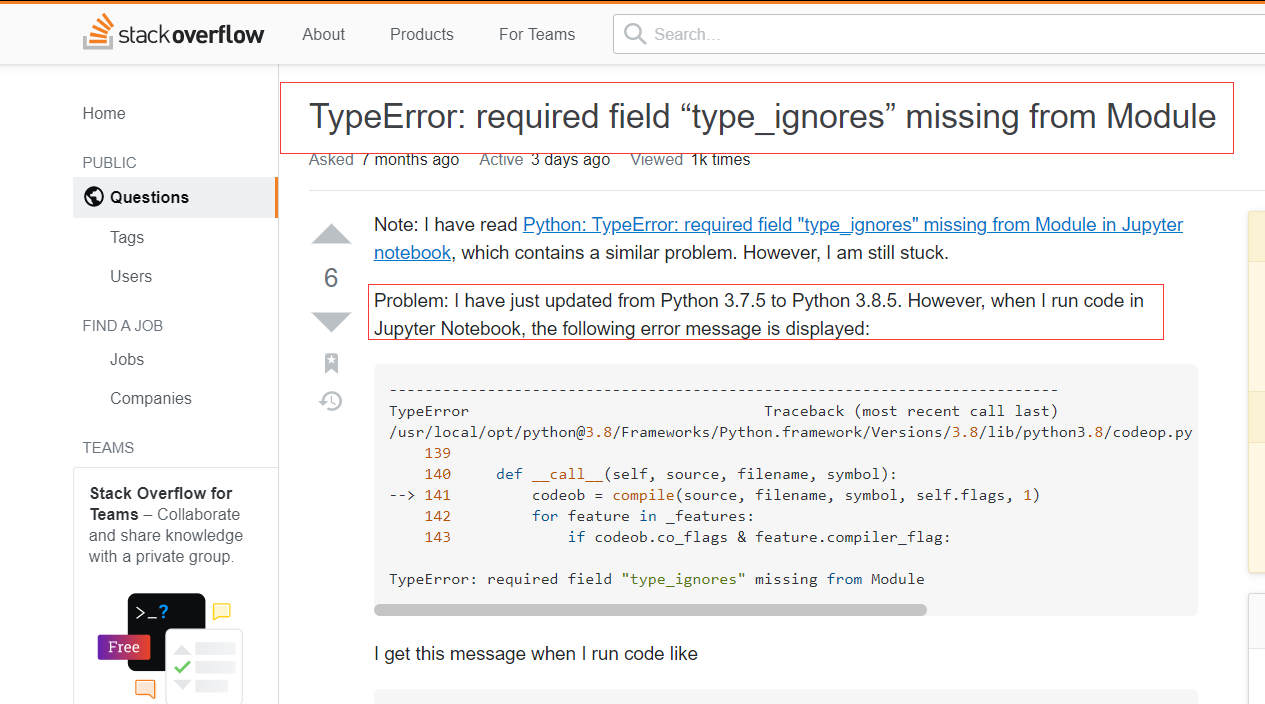
Task: Click the code block horizontal scrollbar
Action: point(650,609)
